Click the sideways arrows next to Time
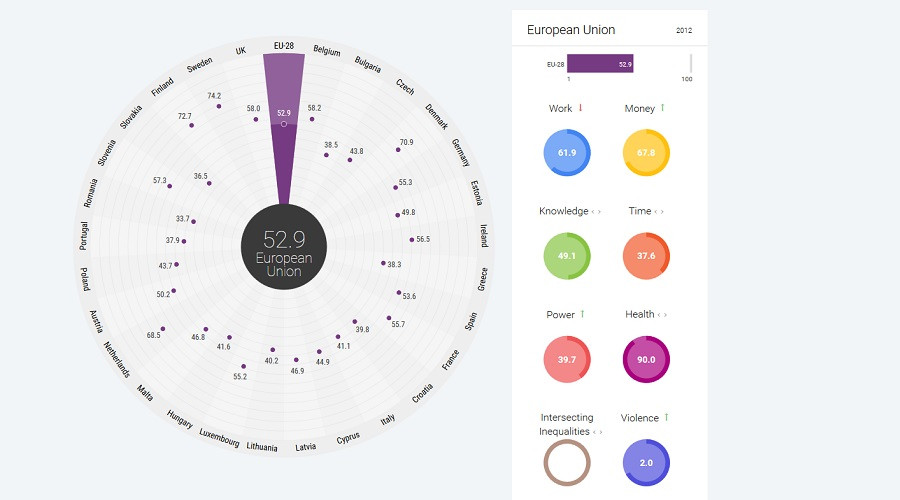900x500 pixels. (x=659, y=212)
